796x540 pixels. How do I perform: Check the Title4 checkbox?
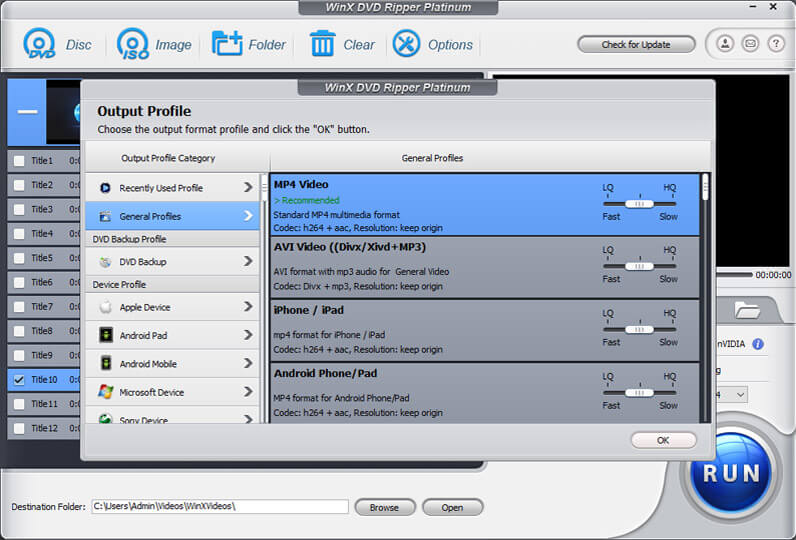tap(19, 234)
